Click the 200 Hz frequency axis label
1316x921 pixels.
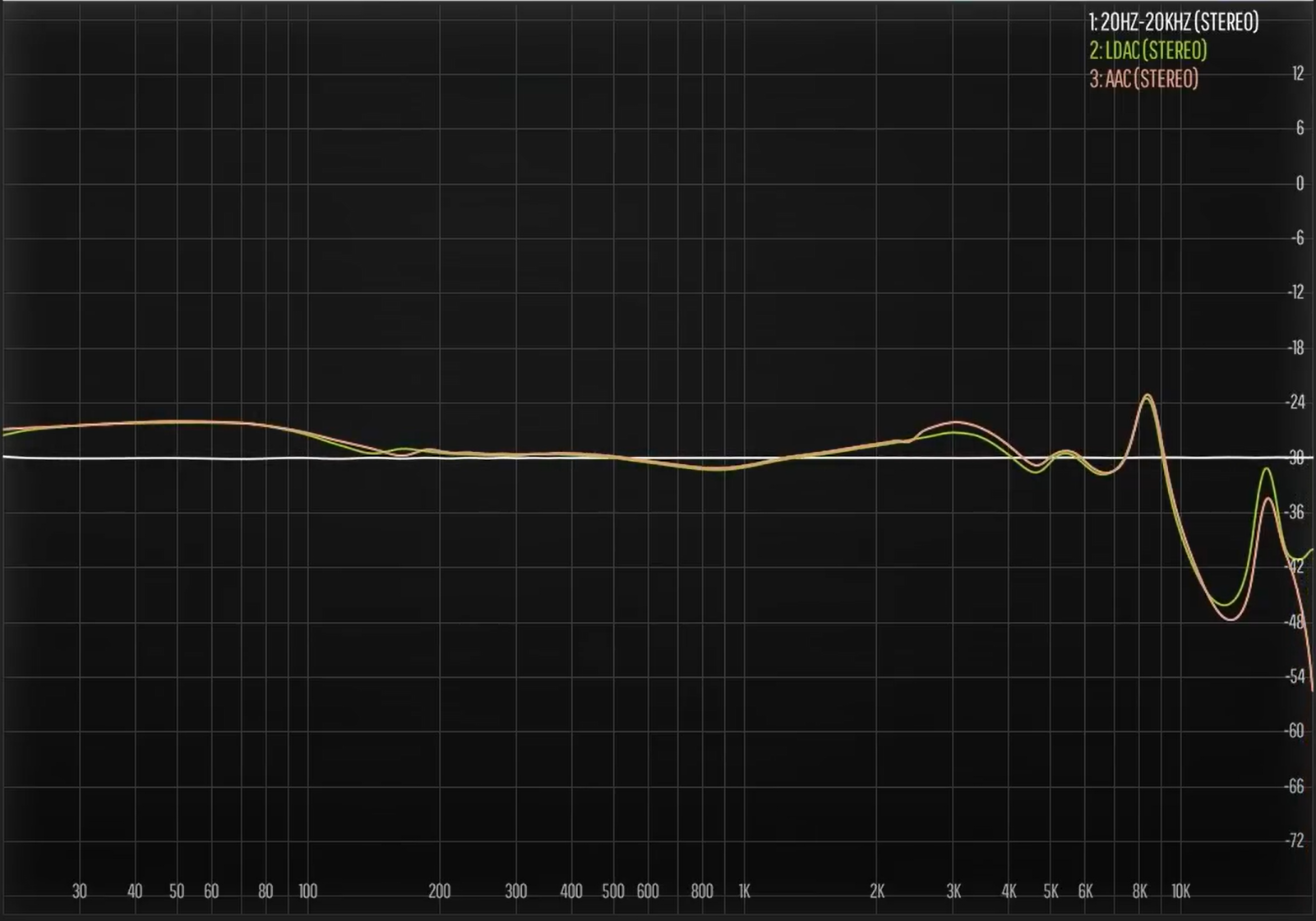tap(439, 891)
